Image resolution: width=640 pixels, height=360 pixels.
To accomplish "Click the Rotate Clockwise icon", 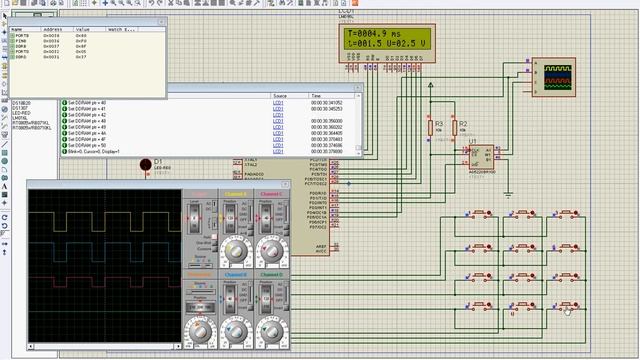I will tap(4, 217).
